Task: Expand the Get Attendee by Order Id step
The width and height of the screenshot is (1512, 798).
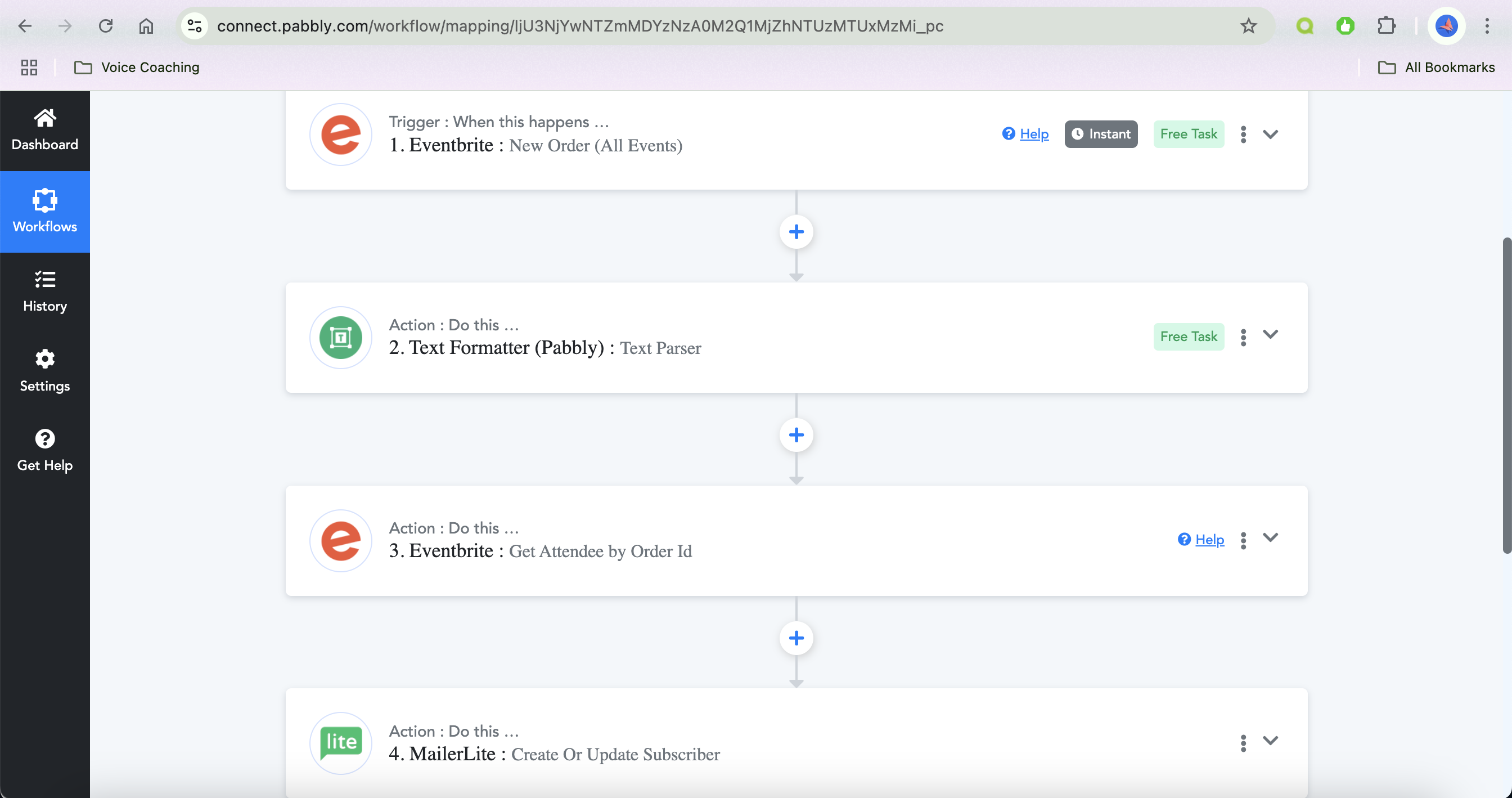Action: click(x=1270, y=538)
